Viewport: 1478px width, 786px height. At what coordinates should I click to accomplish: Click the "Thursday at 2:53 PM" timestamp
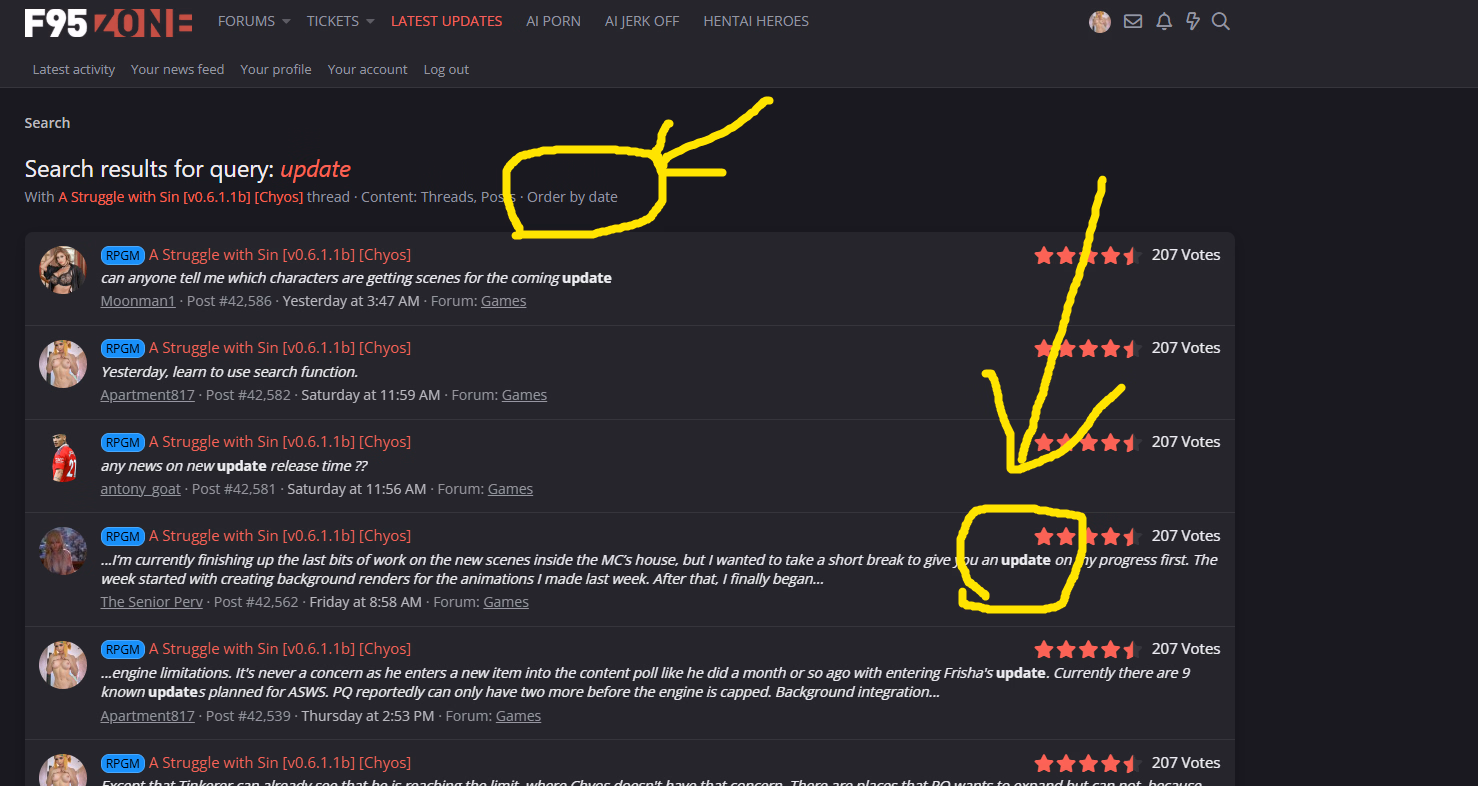point(368,716)
